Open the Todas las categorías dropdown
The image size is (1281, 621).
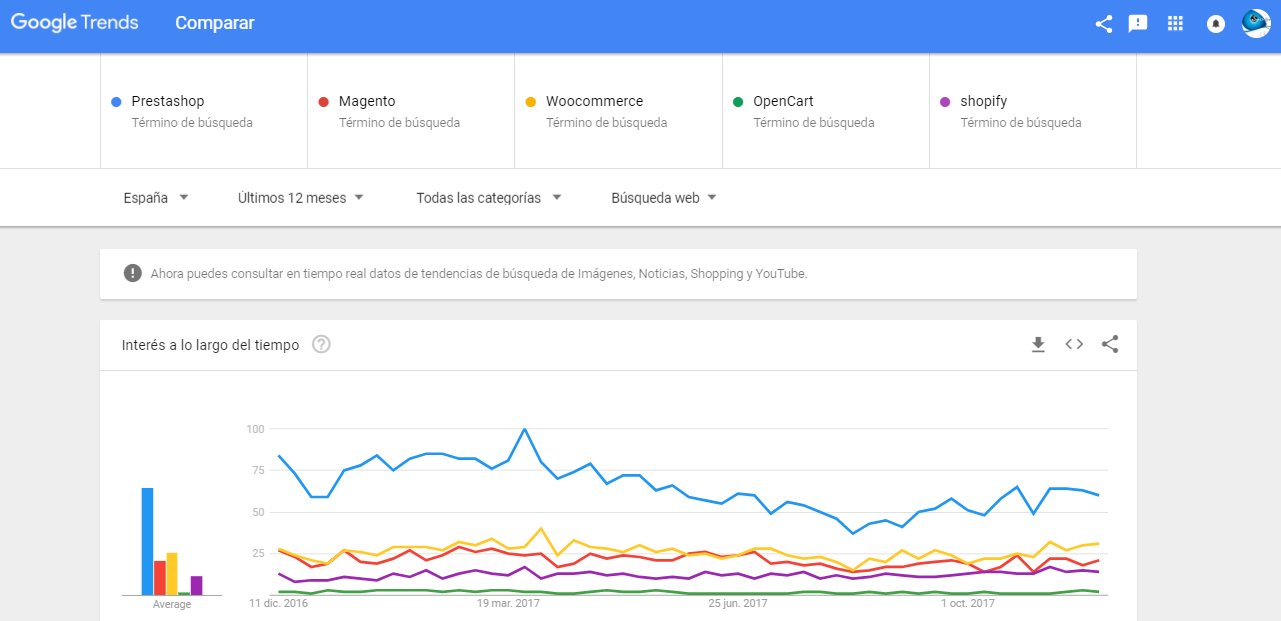click(488, 198)
